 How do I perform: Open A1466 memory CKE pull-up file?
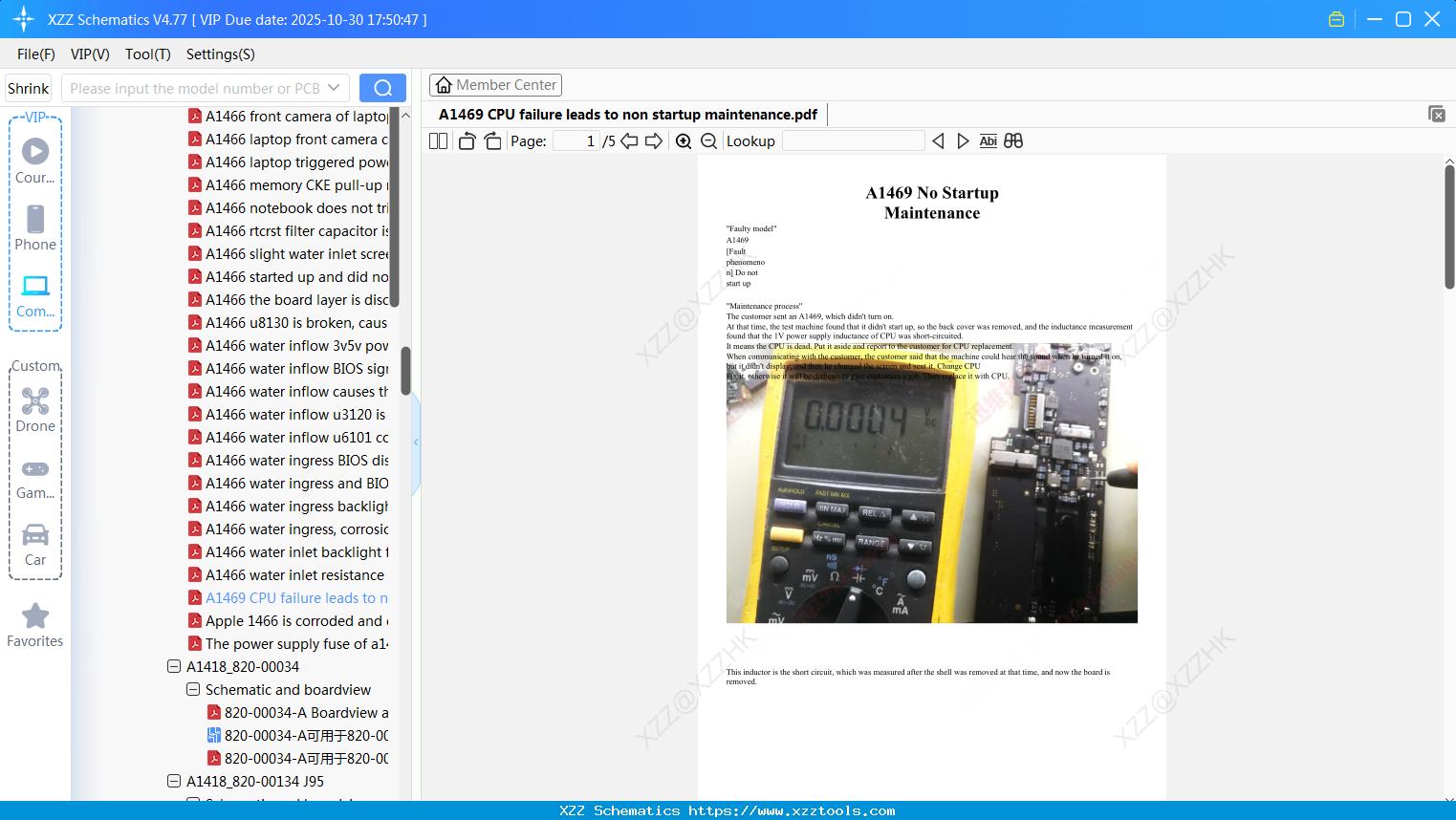tap(288, 184)
